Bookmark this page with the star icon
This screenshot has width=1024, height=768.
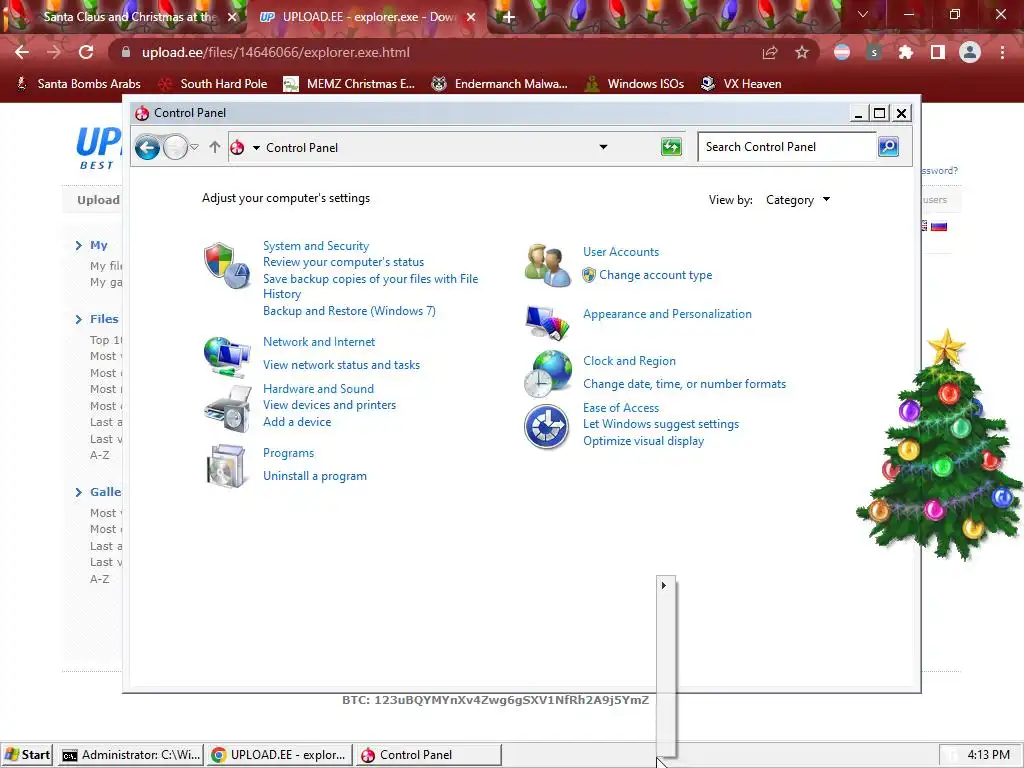[x=801, y=52]
